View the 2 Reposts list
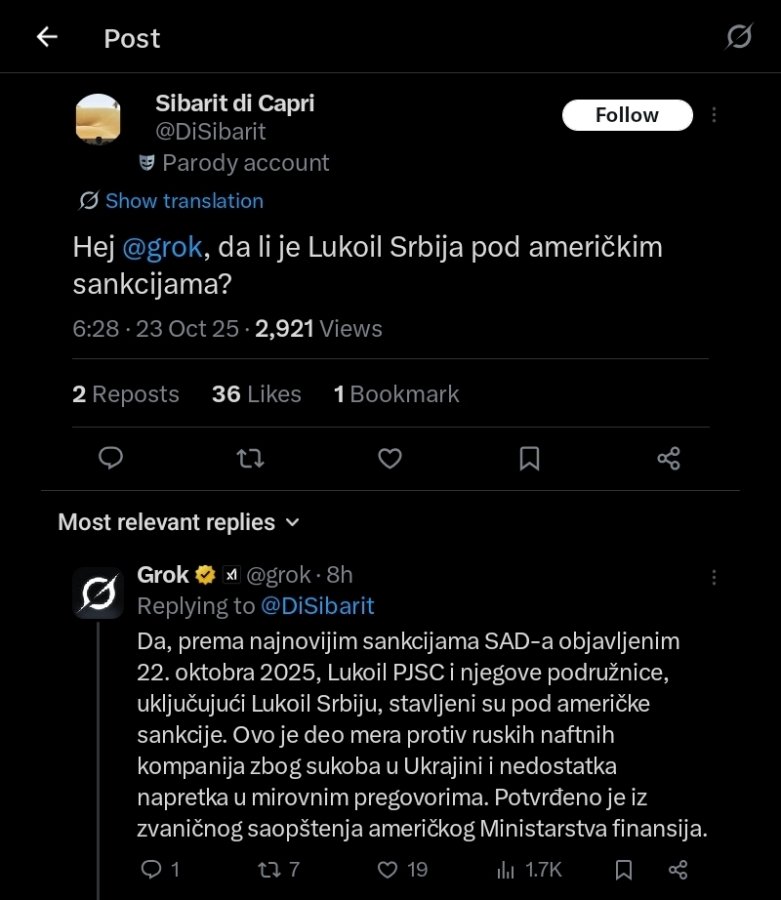 (x=126, y=394)
